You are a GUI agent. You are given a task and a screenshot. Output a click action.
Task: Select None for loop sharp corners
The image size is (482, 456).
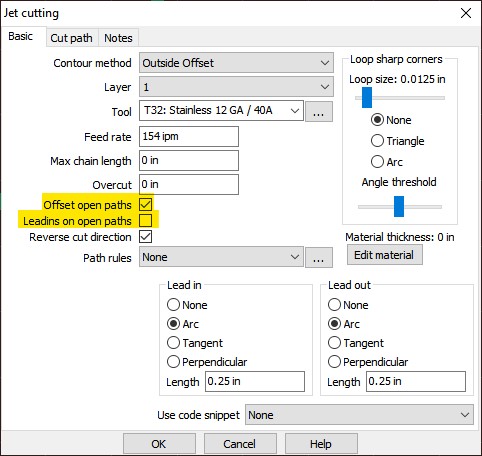click(x=391, y=120)
